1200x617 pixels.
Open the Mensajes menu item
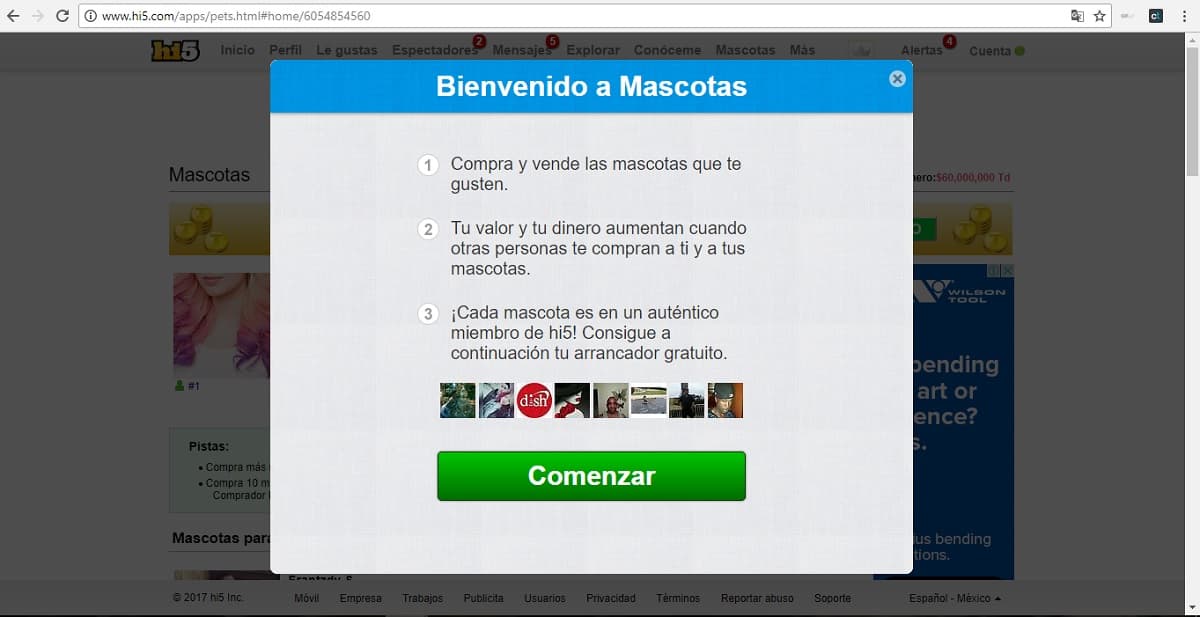click(x=521, y=50)
